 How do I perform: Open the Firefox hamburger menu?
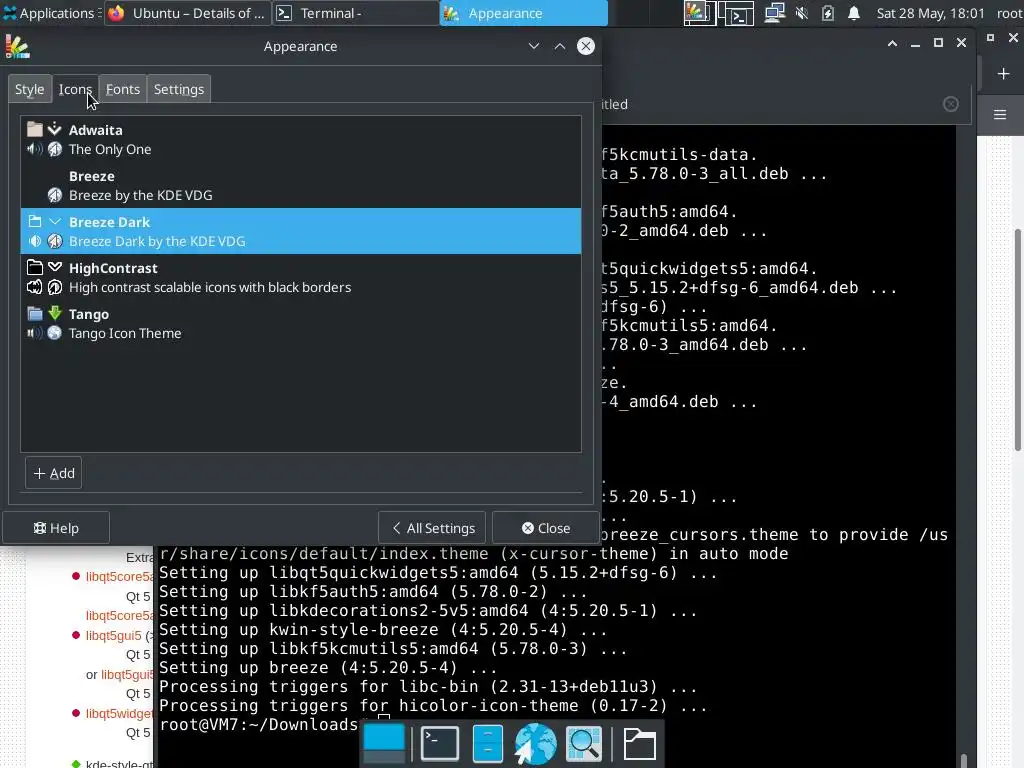pos(1000,115)
